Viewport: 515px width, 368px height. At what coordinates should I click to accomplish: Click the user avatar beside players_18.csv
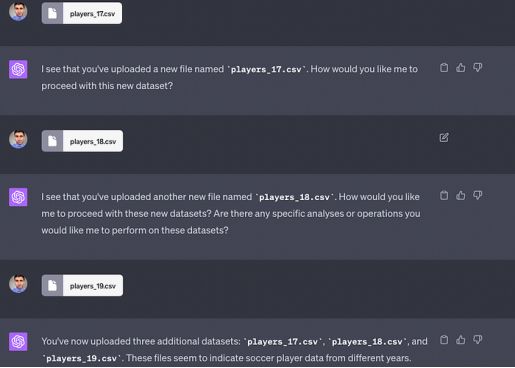point(18,139)
